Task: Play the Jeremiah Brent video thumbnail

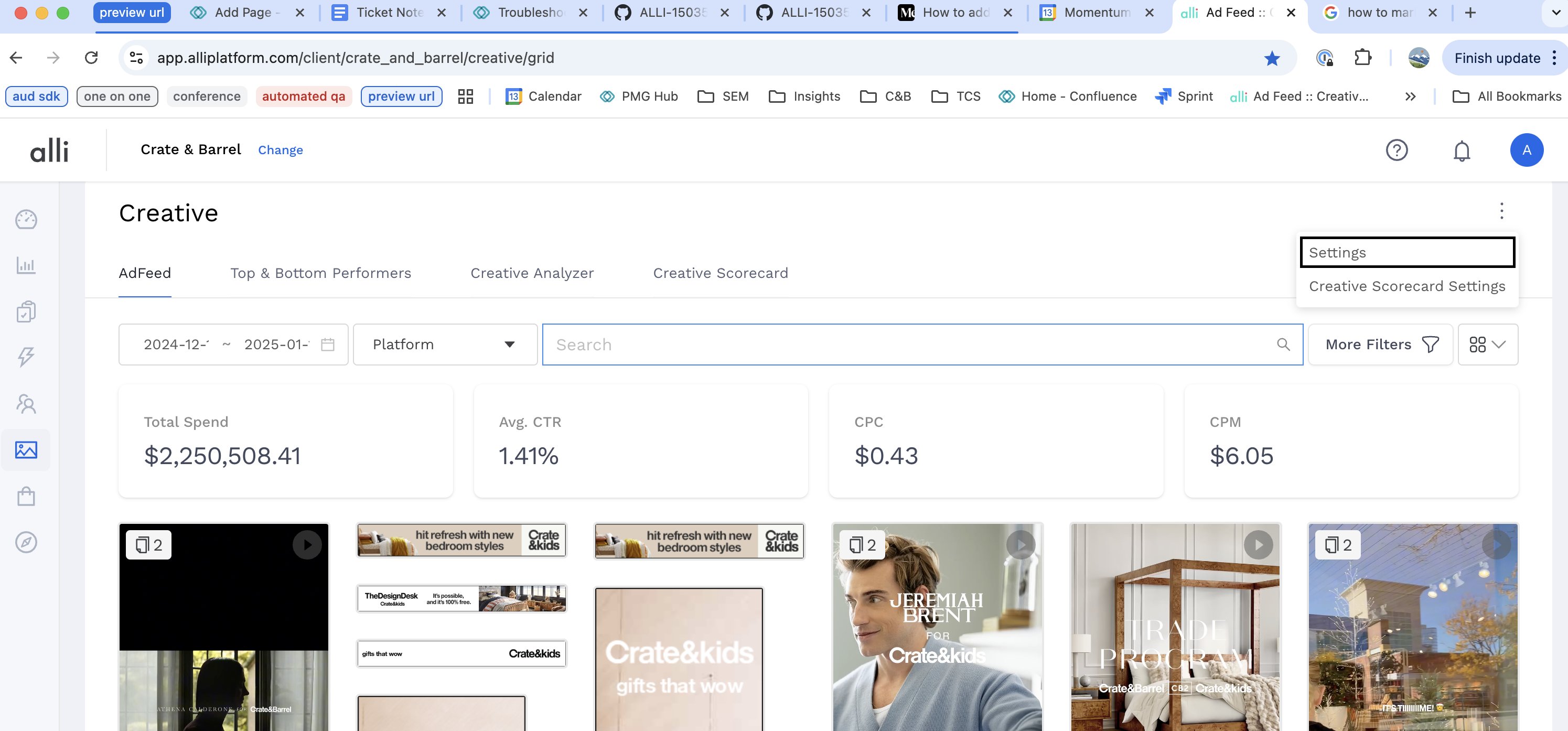Action: pyautogui.click(x=1020, y=544)
